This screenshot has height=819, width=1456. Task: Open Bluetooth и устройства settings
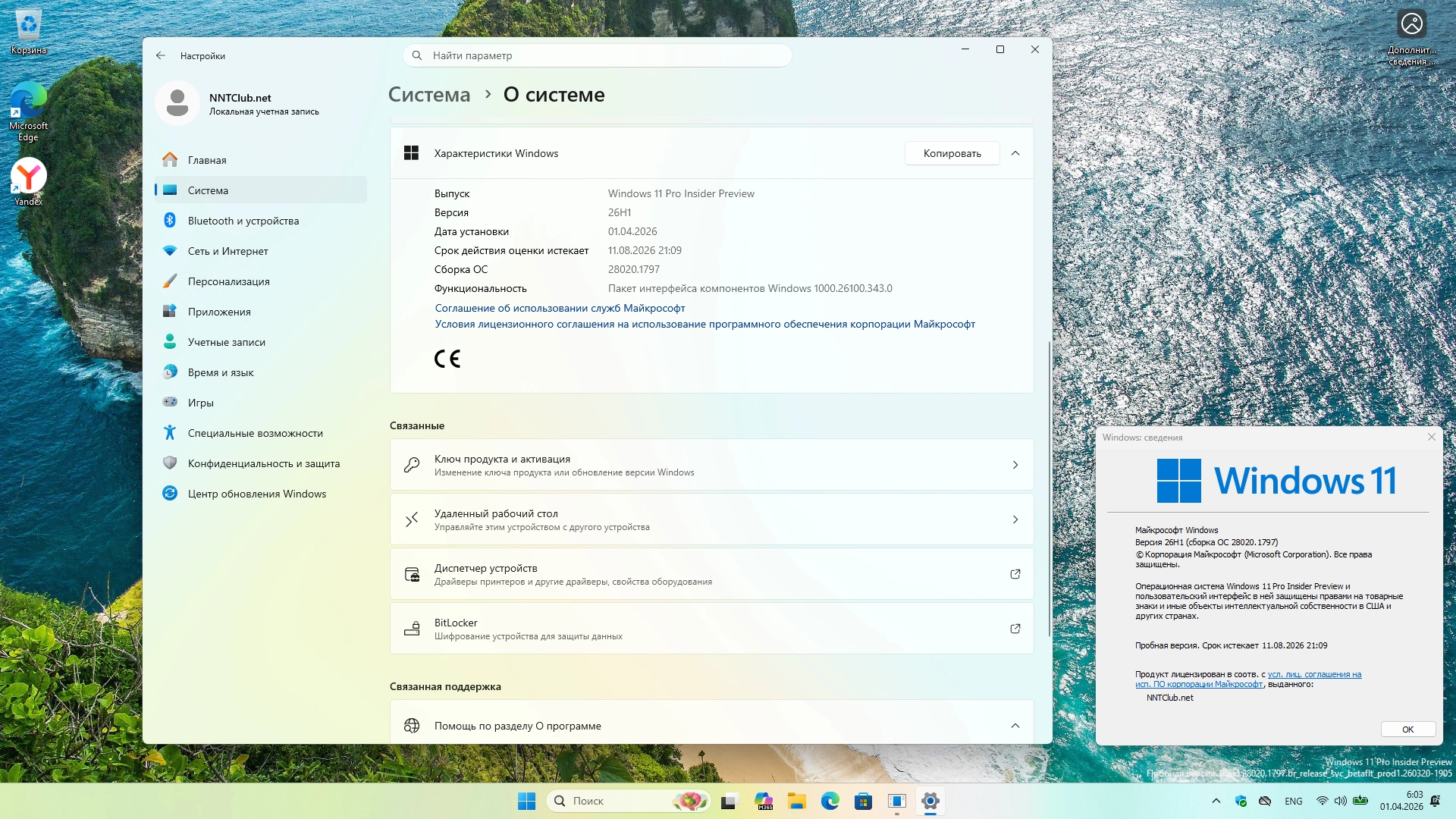tap(243, 221)
